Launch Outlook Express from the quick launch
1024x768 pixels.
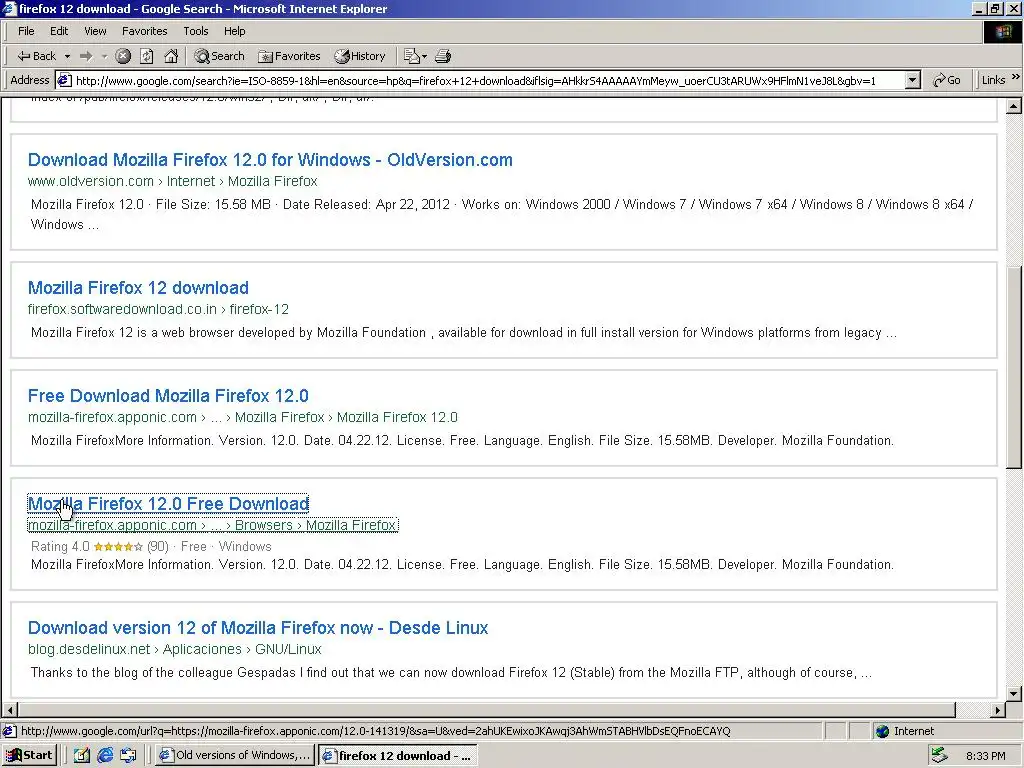tap(128, 756)
